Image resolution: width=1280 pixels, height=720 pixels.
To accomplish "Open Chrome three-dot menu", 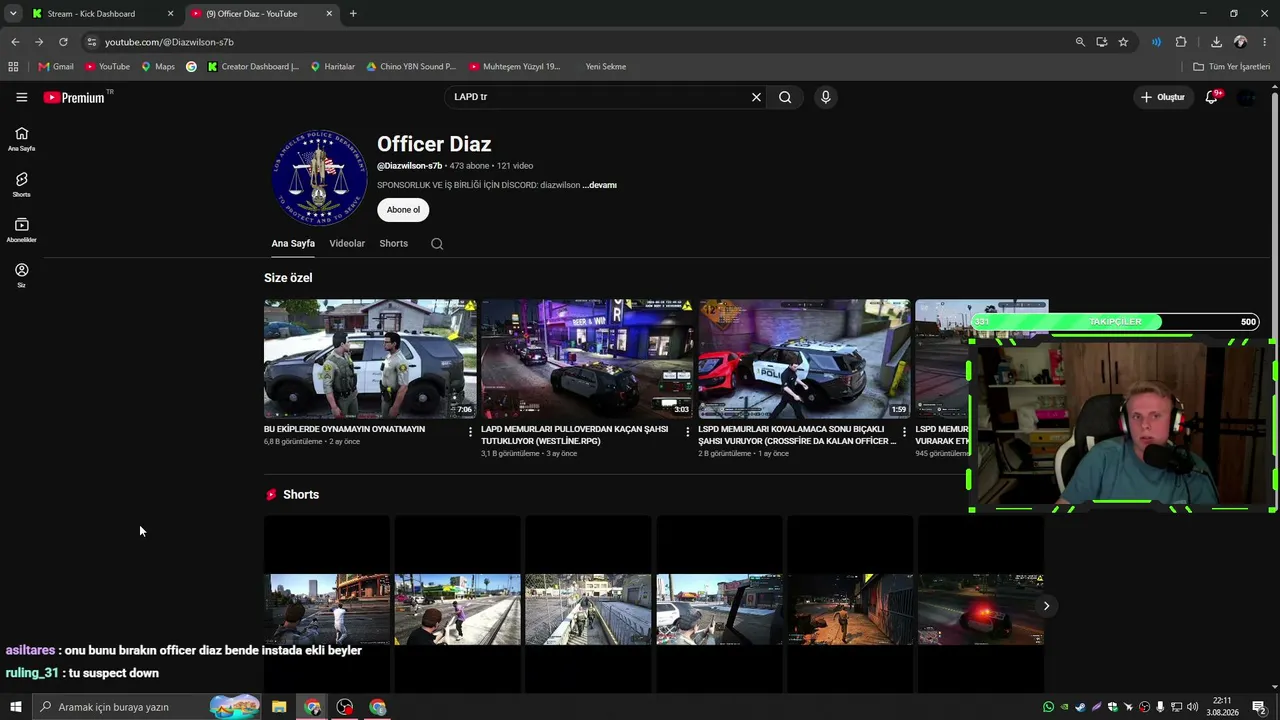I will (x=1265, y=42).
